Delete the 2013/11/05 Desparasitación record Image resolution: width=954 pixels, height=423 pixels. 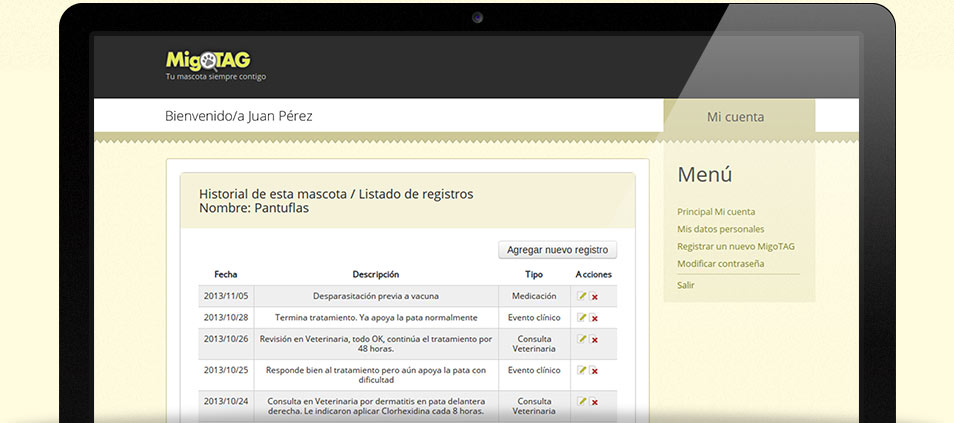pos(594,297)
